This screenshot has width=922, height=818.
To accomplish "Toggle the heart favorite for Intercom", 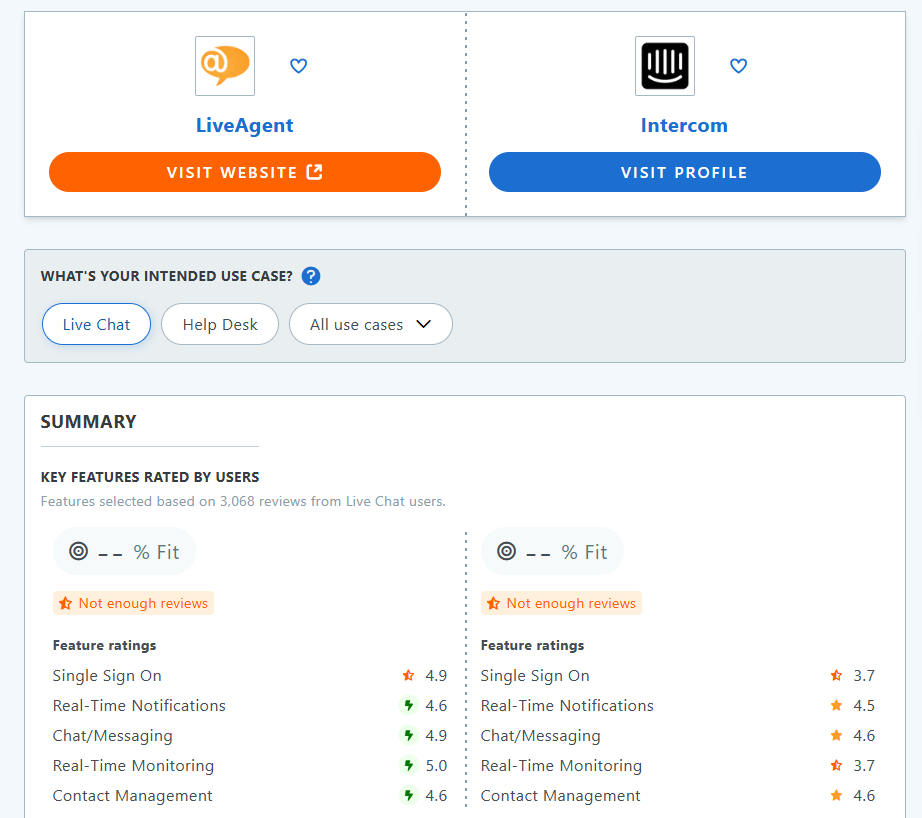I will point(738,66).
